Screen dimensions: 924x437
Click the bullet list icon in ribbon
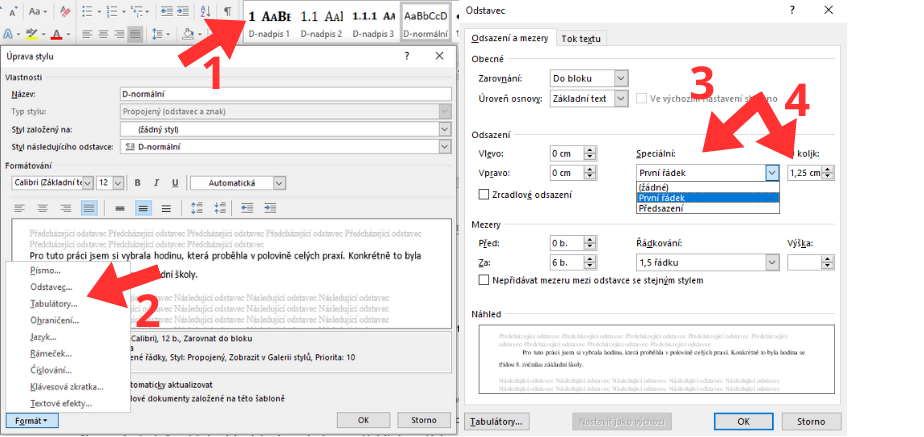coord(87,11)
